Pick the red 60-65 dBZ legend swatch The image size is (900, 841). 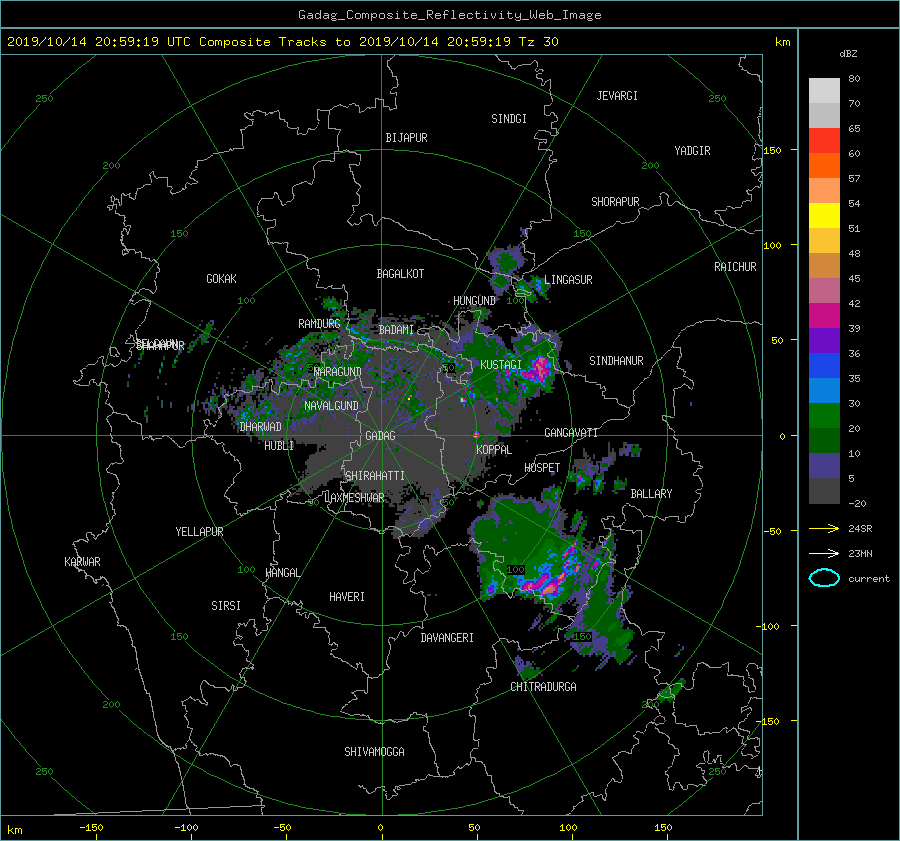coord(824,141)
